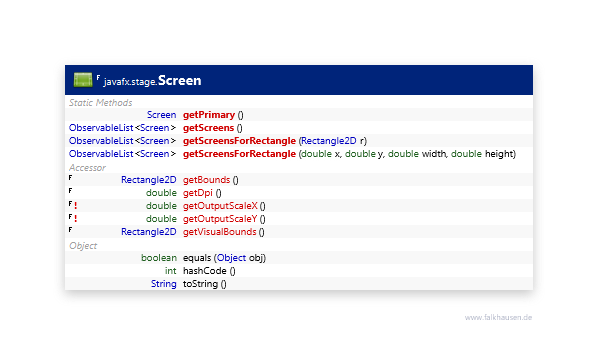Click getScreensForRectangle with Rectangle2D parameter
The image size is (589, 363).
(239, 141)
